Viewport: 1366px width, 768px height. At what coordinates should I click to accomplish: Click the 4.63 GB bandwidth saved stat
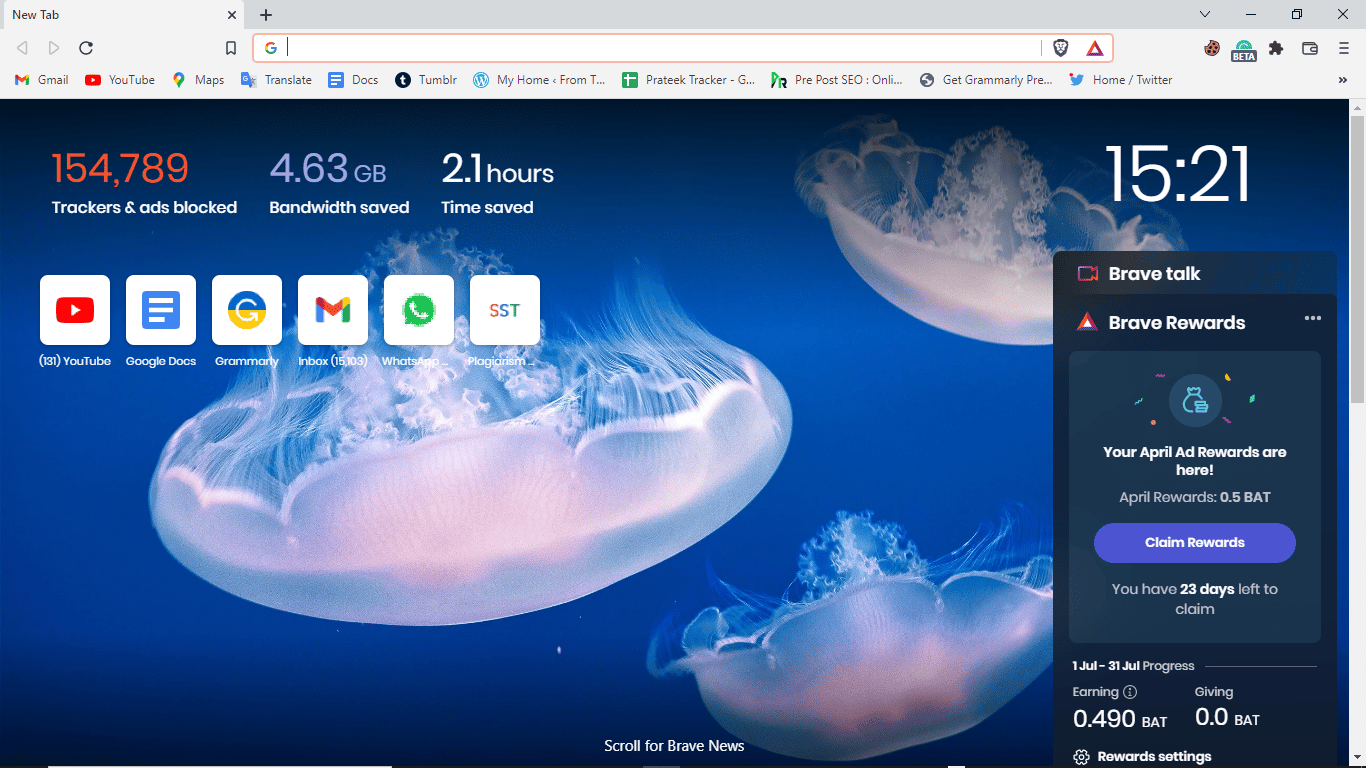(x=339, y=182)
